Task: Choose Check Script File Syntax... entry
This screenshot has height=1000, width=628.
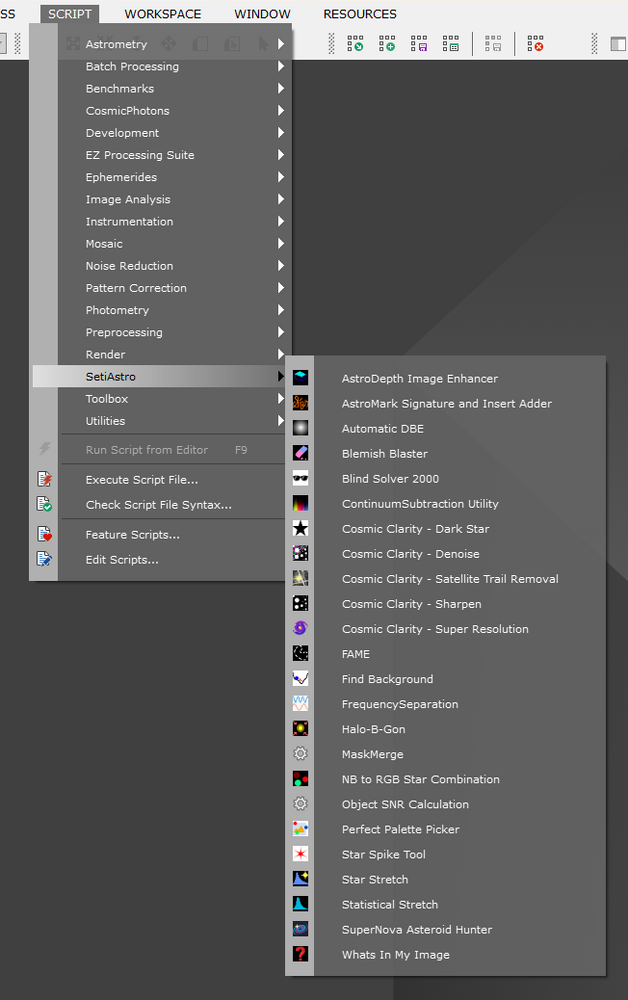Action: pyautogui.click(x=159, y=504)
